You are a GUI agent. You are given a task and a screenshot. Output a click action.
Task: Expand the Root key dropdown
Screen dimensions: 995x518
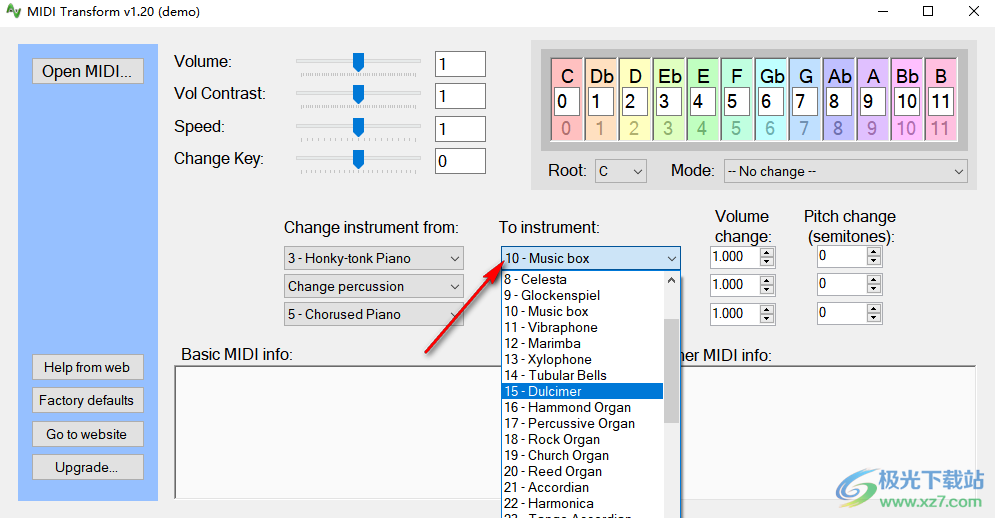621,171
